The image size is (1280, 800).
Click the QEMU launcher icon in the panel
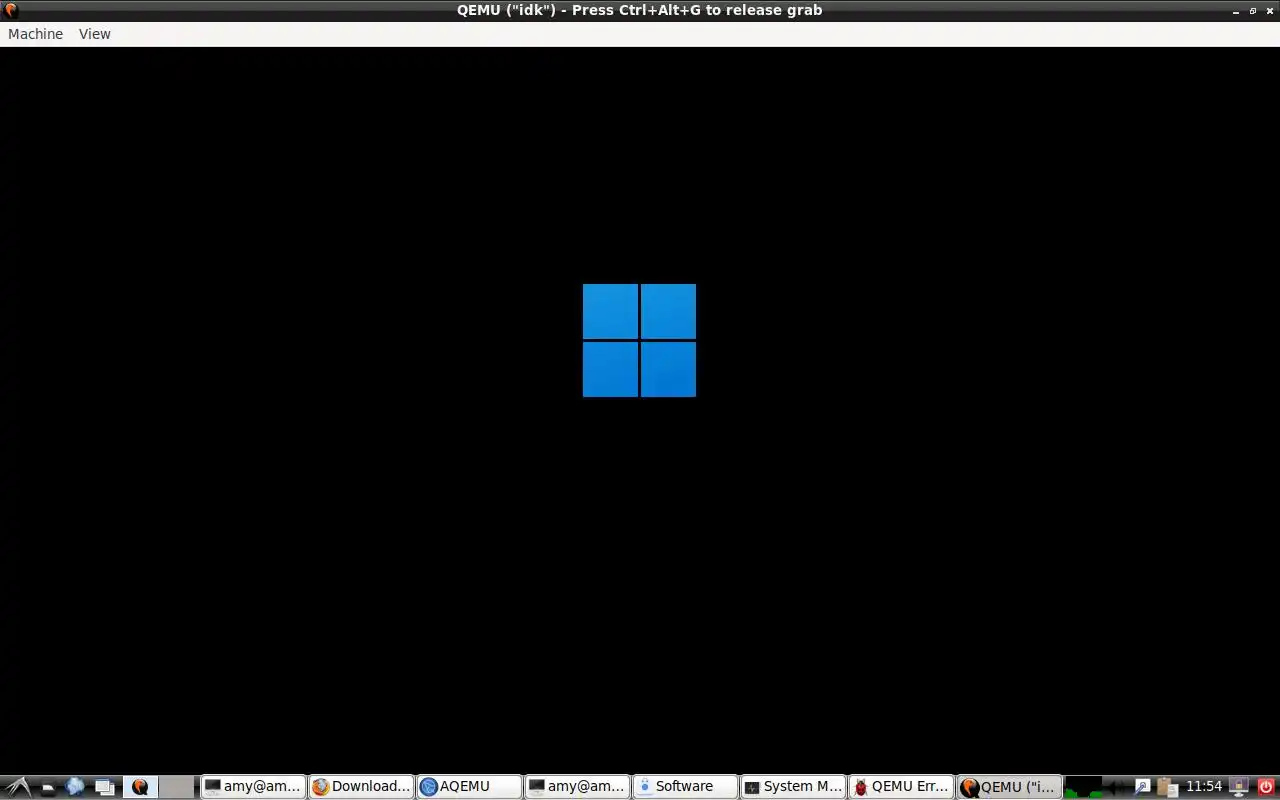(x=140, y=787)
